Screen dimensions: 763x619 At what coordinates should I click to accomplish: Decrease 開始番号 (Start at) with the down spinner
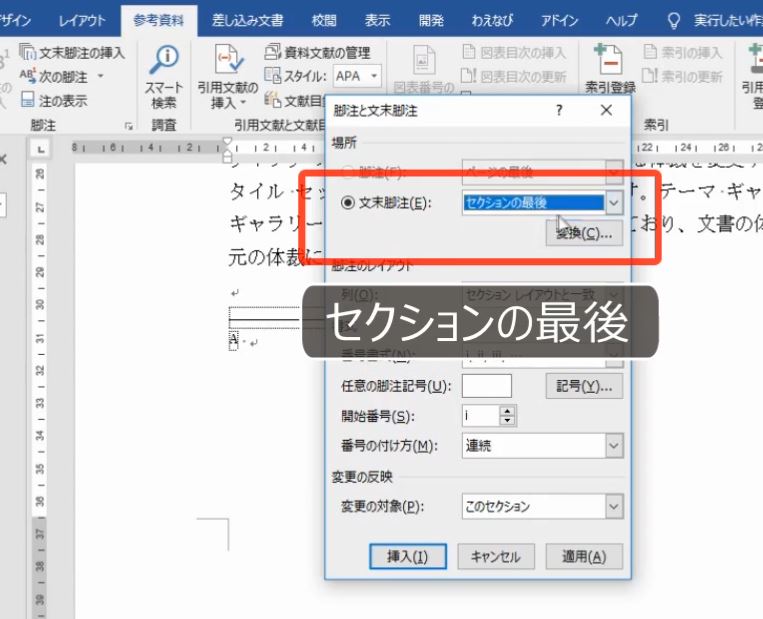point(508,421)
